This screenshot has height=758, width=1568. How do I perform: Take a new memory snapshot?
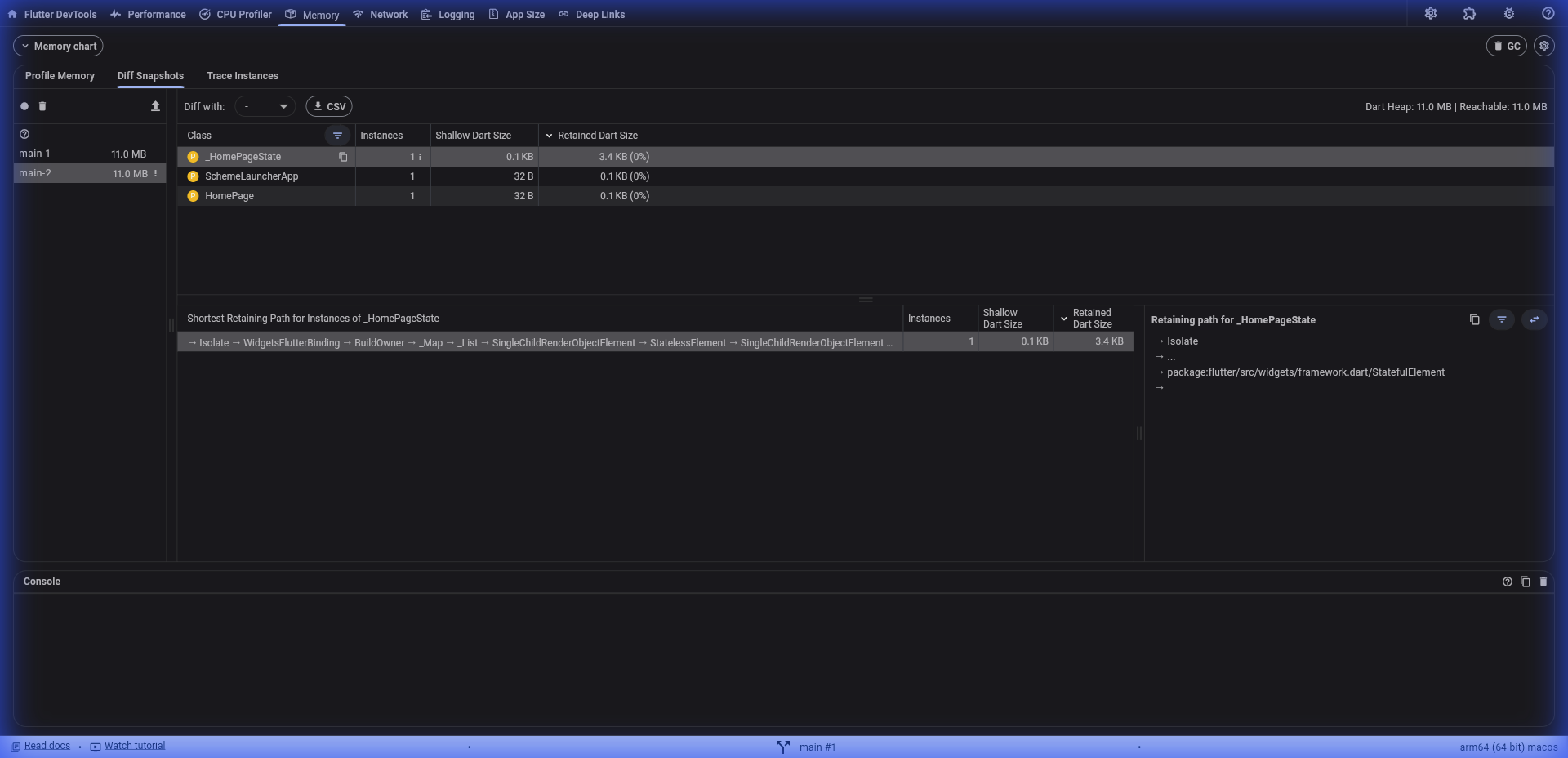coord(24,106)
